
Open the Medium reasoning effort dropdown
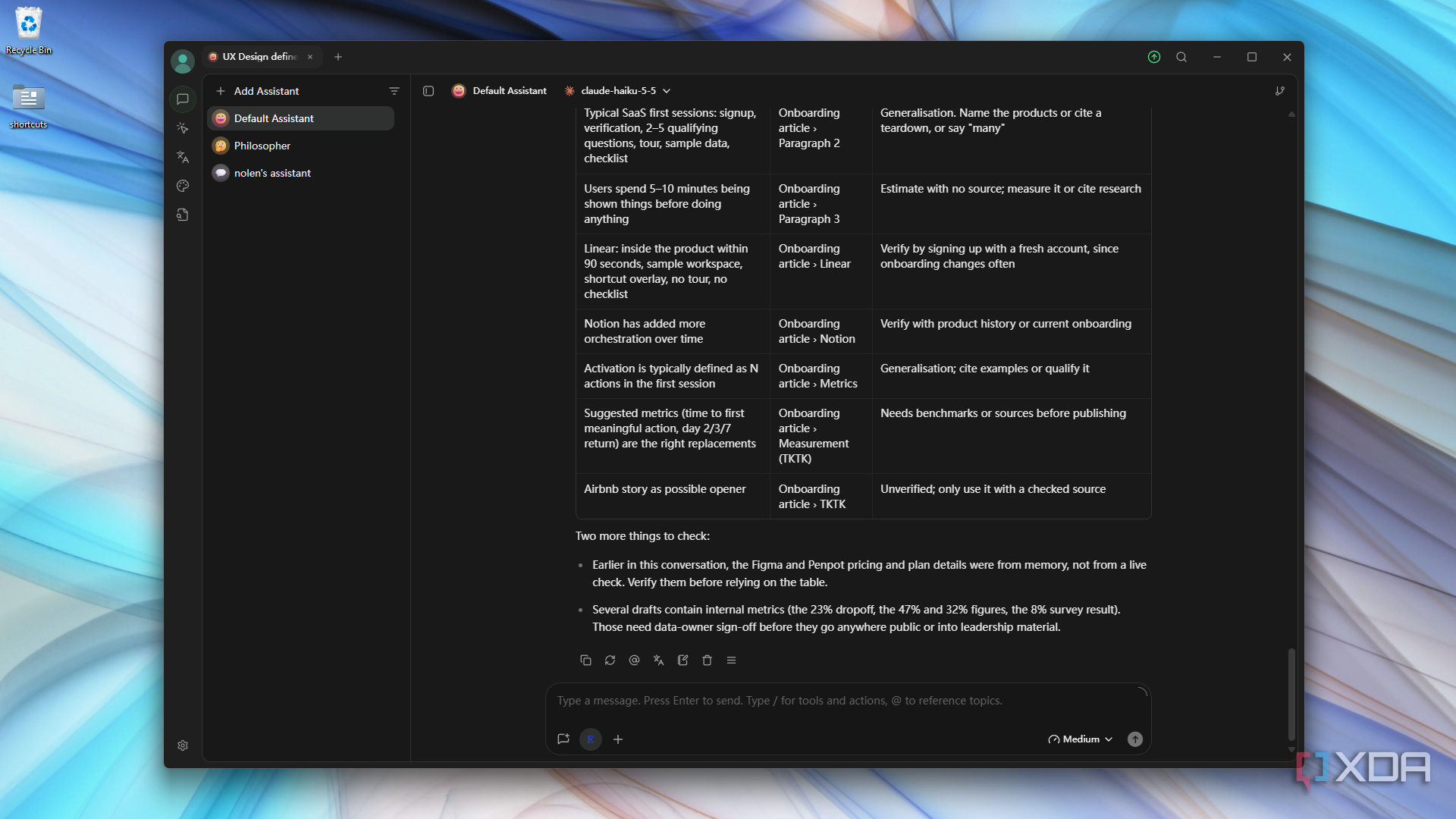pyautogui.click(x=1080, y=739)
